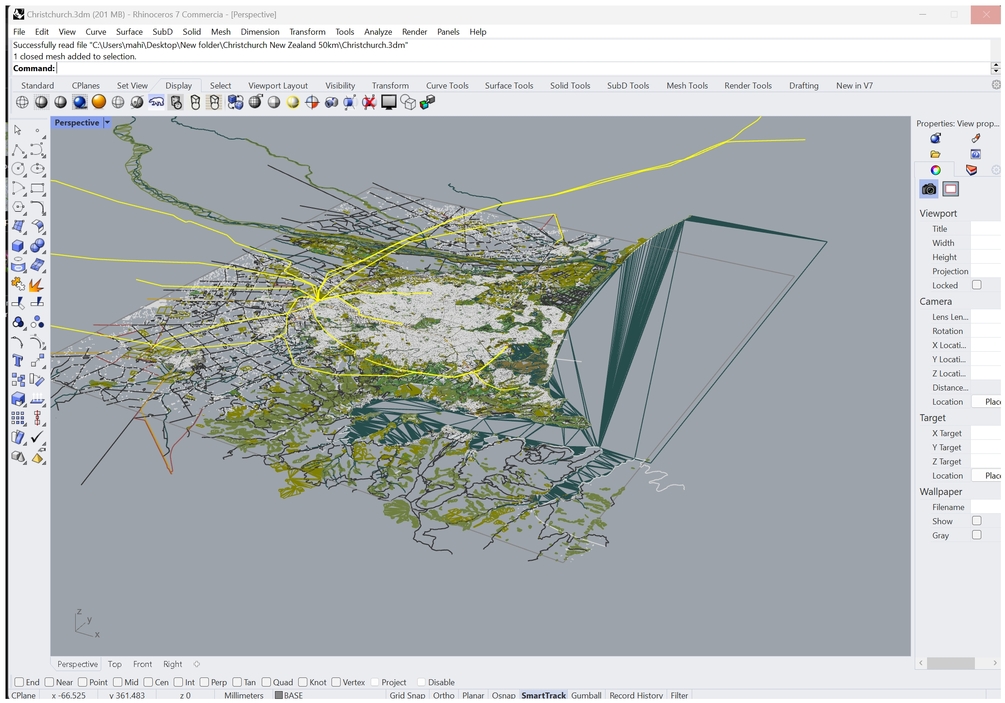The width and height of the screenshot is (1005, 703).
Task: Click the CPlane coordinate status entry
Action: [24, 695]
